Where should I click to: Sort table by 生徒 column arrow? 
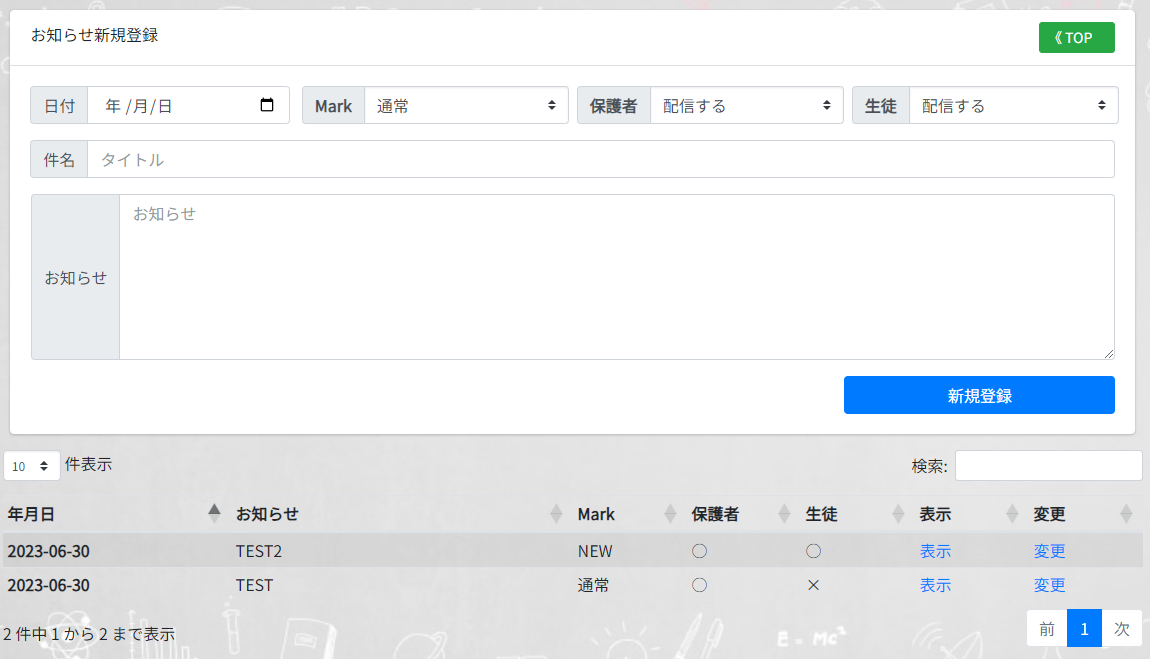[898, 514]
